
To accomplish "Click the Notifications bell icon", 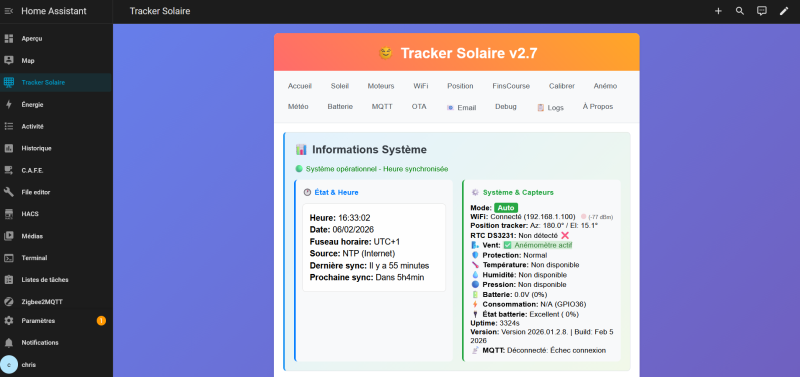I will [x=9, y=342].
